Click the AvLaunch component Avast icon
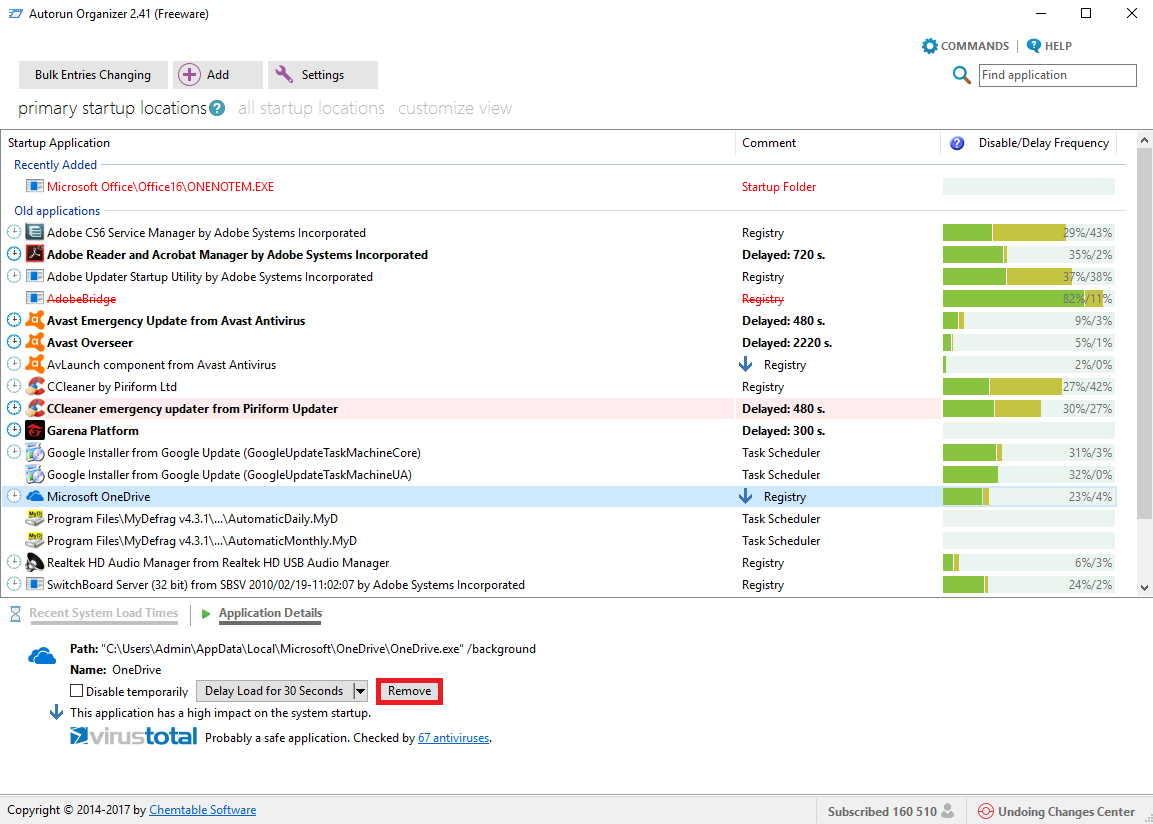The image size is (1153, 824). coord(35,365)
